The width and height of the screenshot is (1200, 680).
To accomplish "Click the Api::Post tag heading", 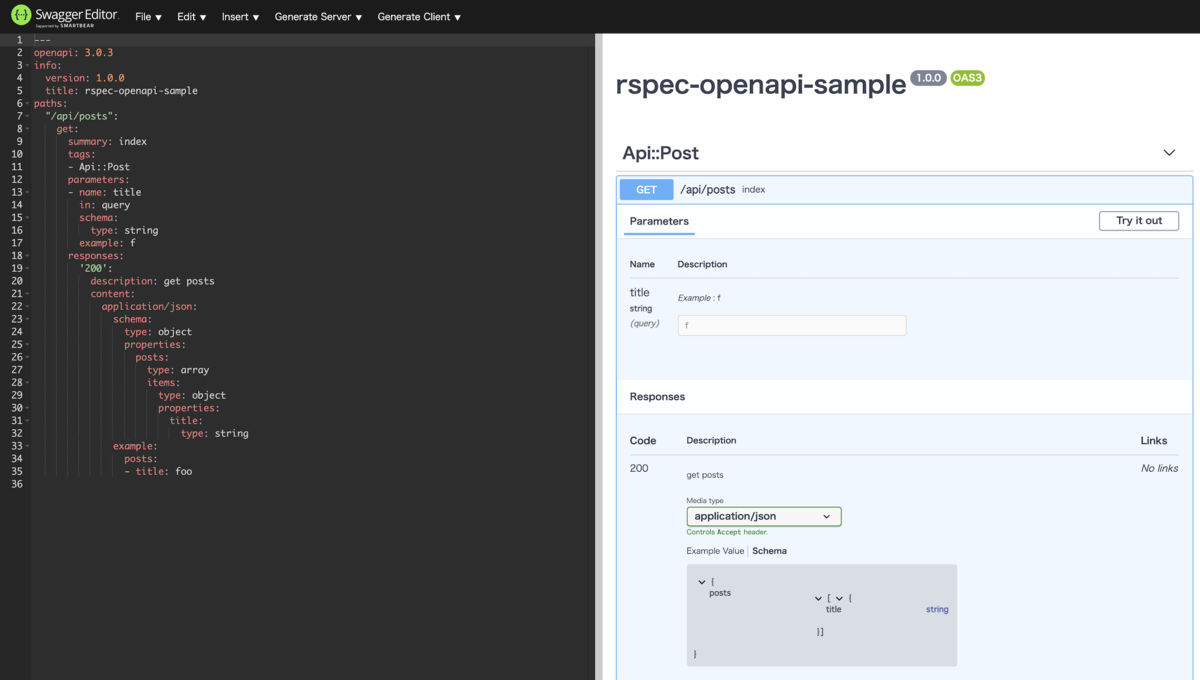I will tap(660, 153).
